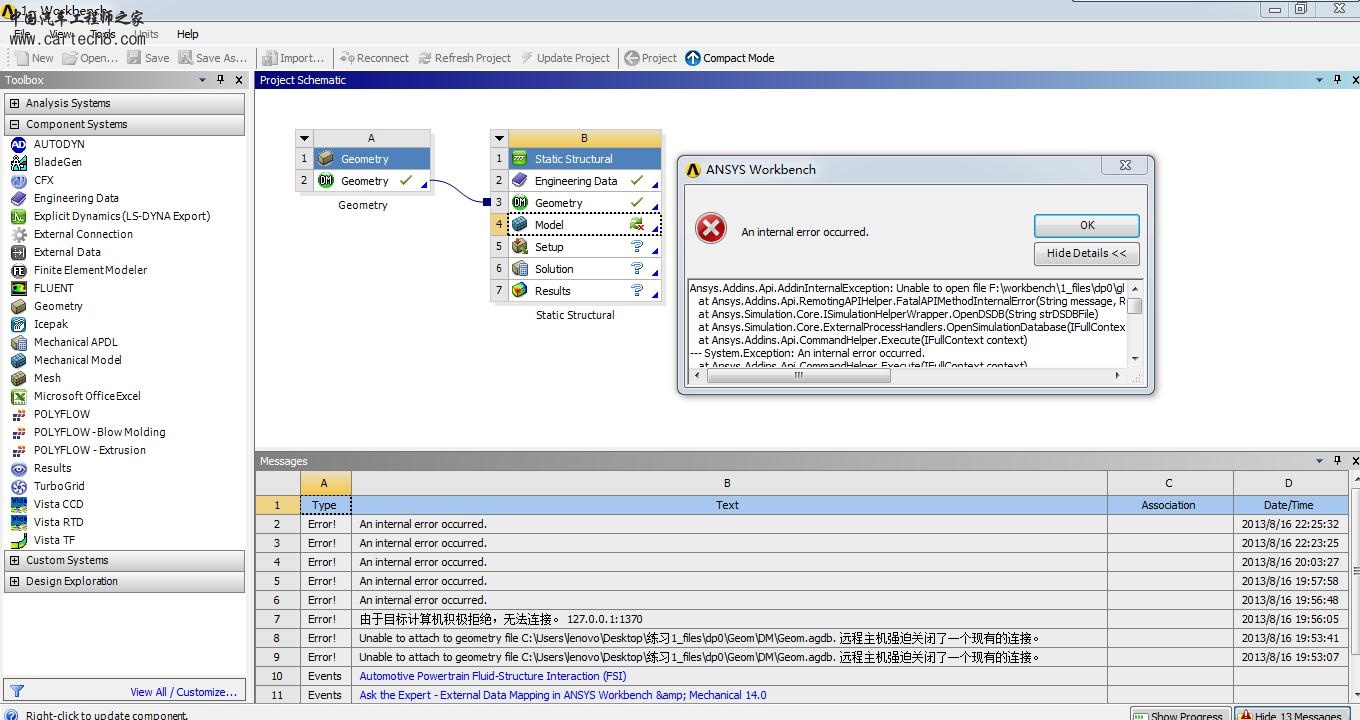Screen dimensions: 1360x720
Task: Click Refresh Project in toolbar
Action: tap(465, 58)
